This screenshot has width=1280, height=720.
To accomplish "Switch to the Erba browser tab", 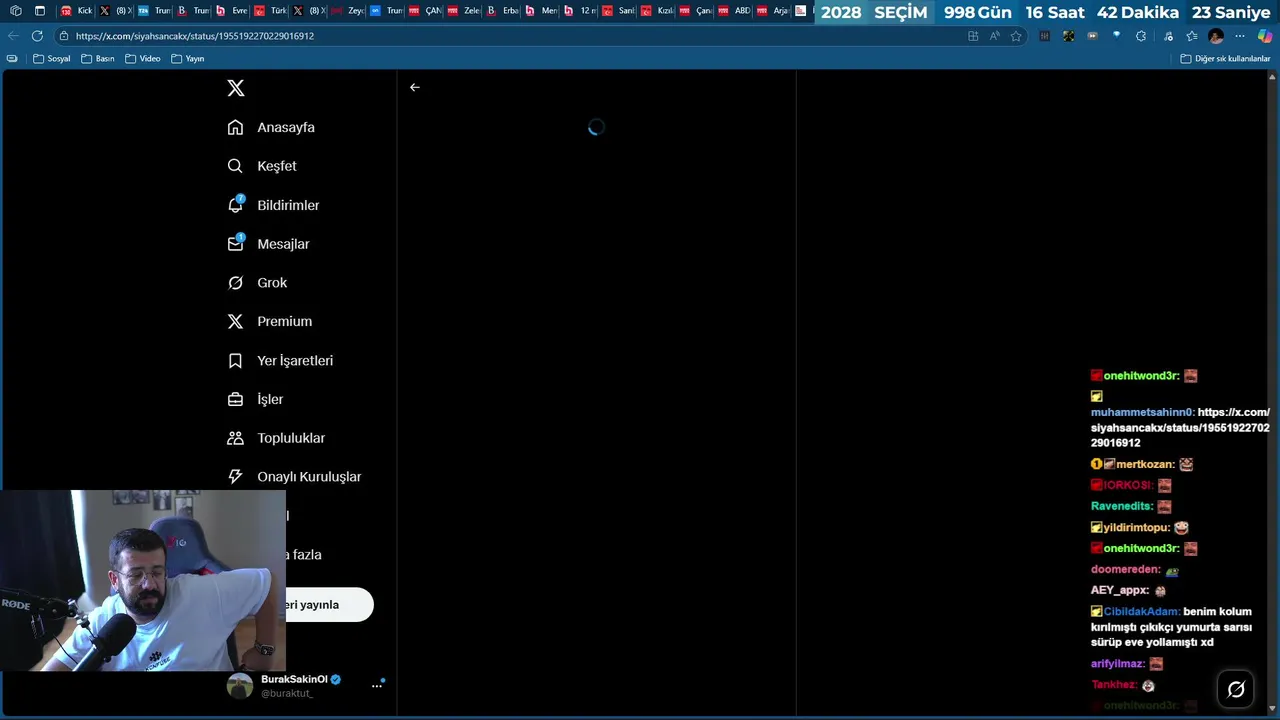I will 502,11.
